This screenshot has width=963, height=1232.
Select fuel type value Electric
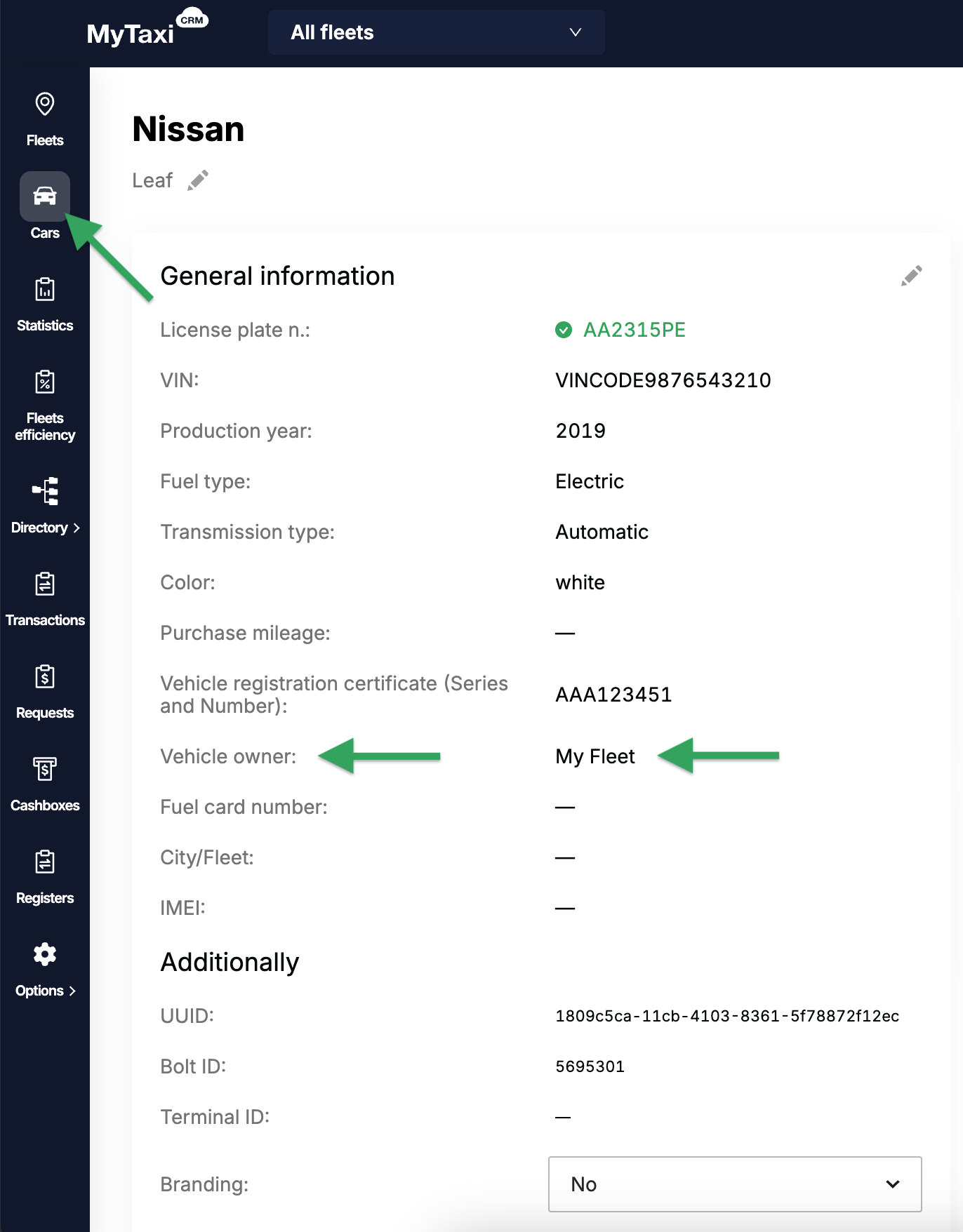coord(590,481)
